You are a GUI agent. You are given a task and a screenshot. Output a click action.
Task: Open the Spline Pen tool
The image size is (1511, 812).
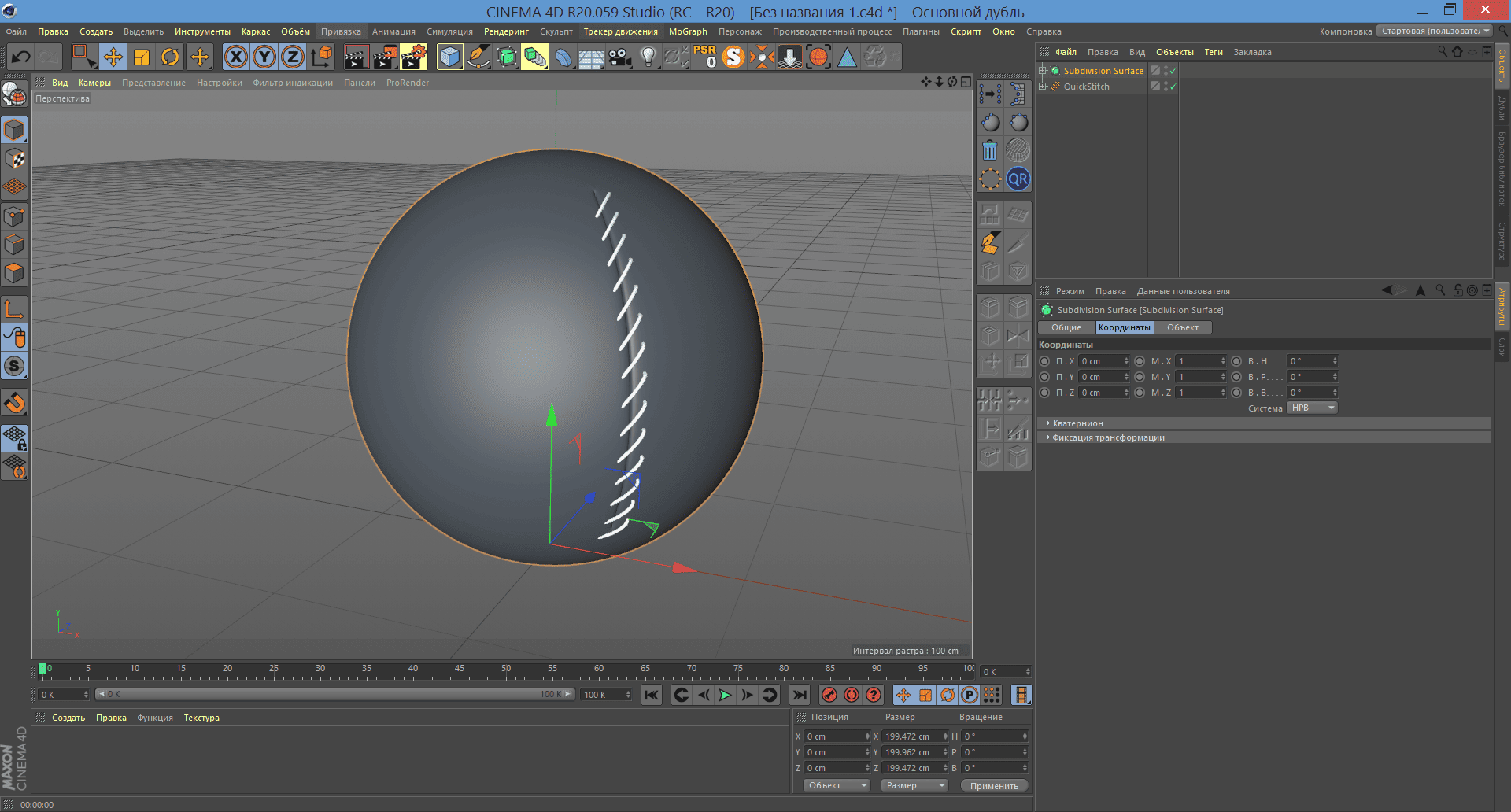coord(478,57)
